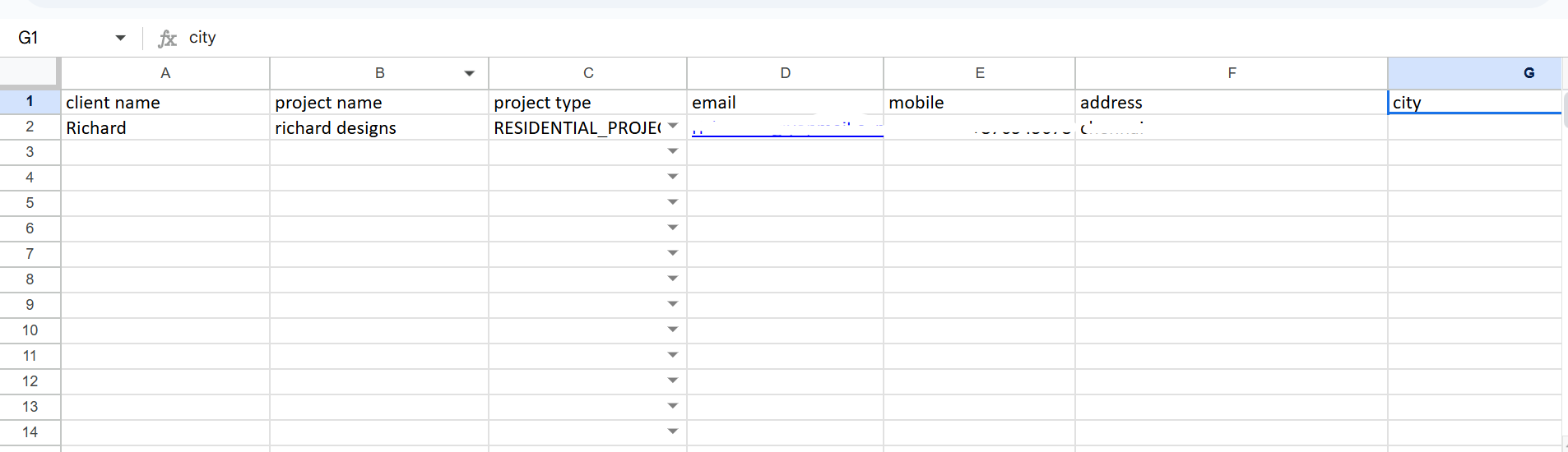This screenshot has height=452, width=1568.
Task: Select column D by its header
Action: [x=785, y=73]
